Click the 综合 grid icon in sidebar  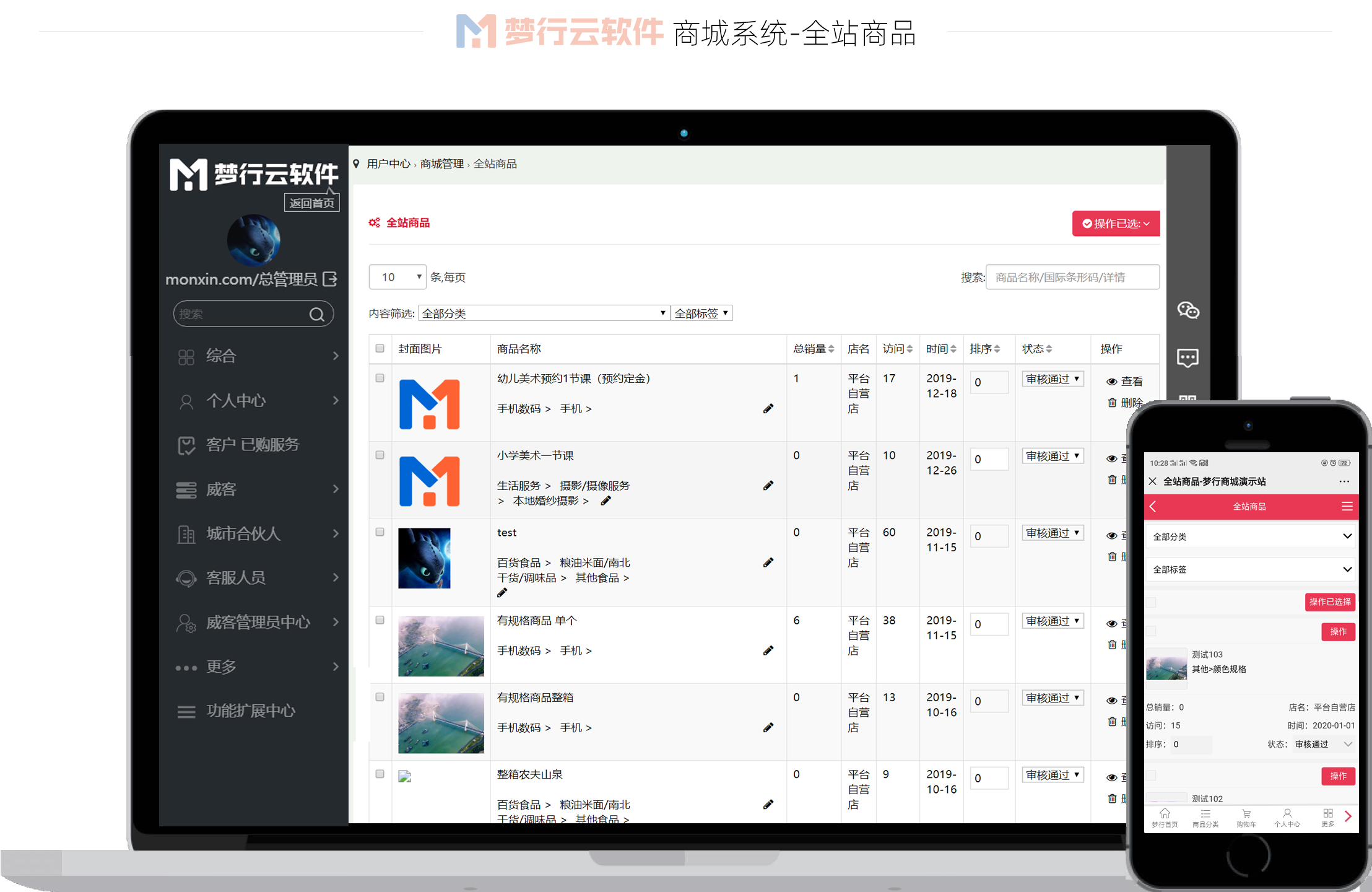pos(186,357)
